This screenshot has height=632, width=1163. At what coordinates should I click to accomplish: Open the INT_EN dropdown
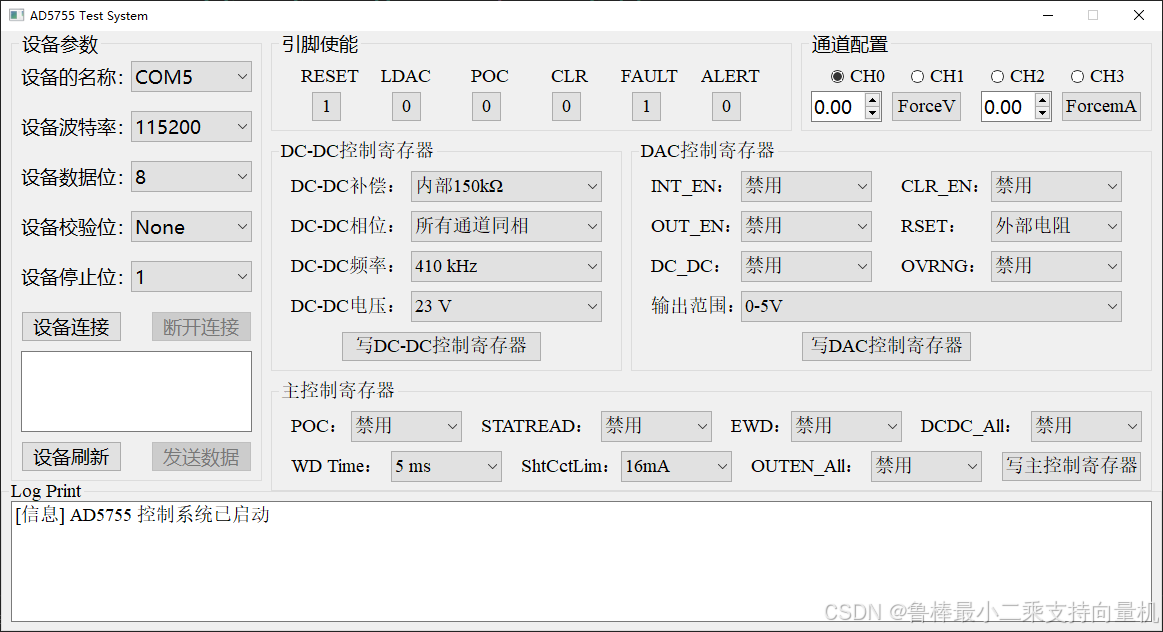806,186
